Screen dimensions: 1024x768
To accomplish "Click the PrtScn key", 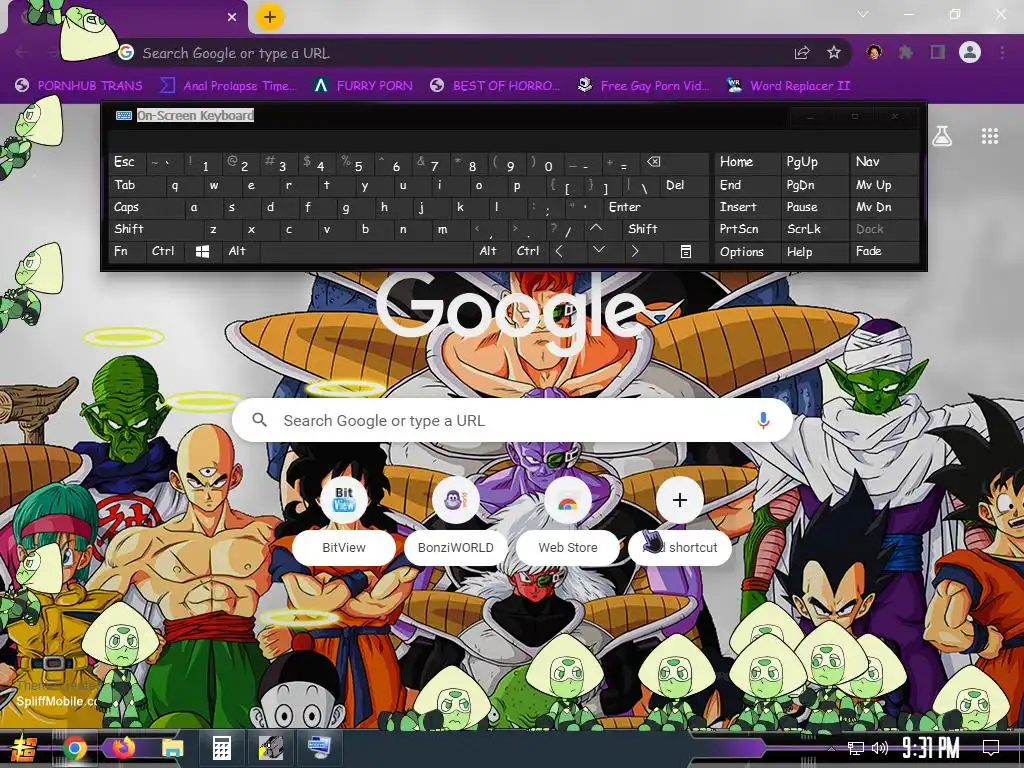I will coord(747,229).
